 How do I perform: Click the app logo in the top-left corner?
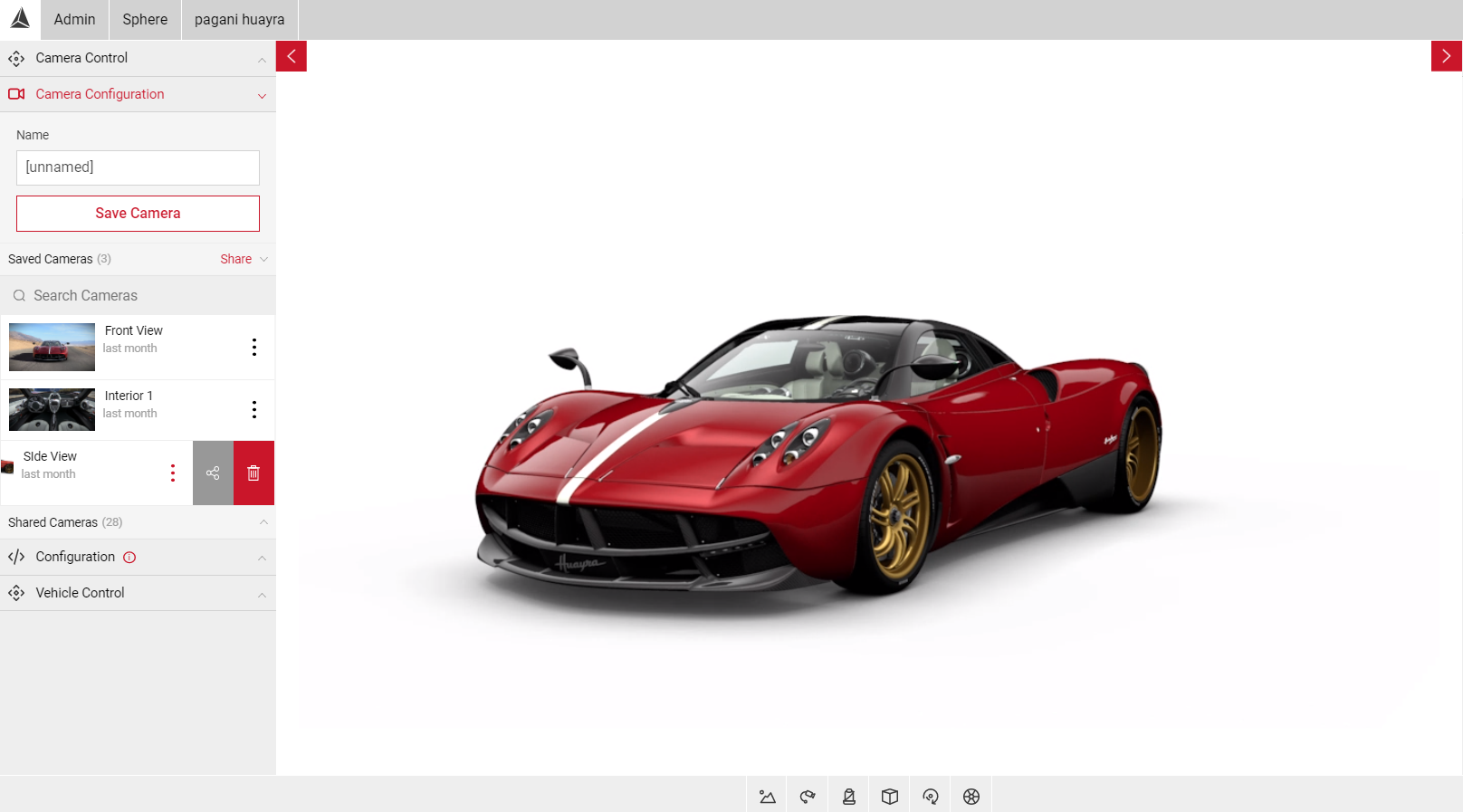[20, 19]
